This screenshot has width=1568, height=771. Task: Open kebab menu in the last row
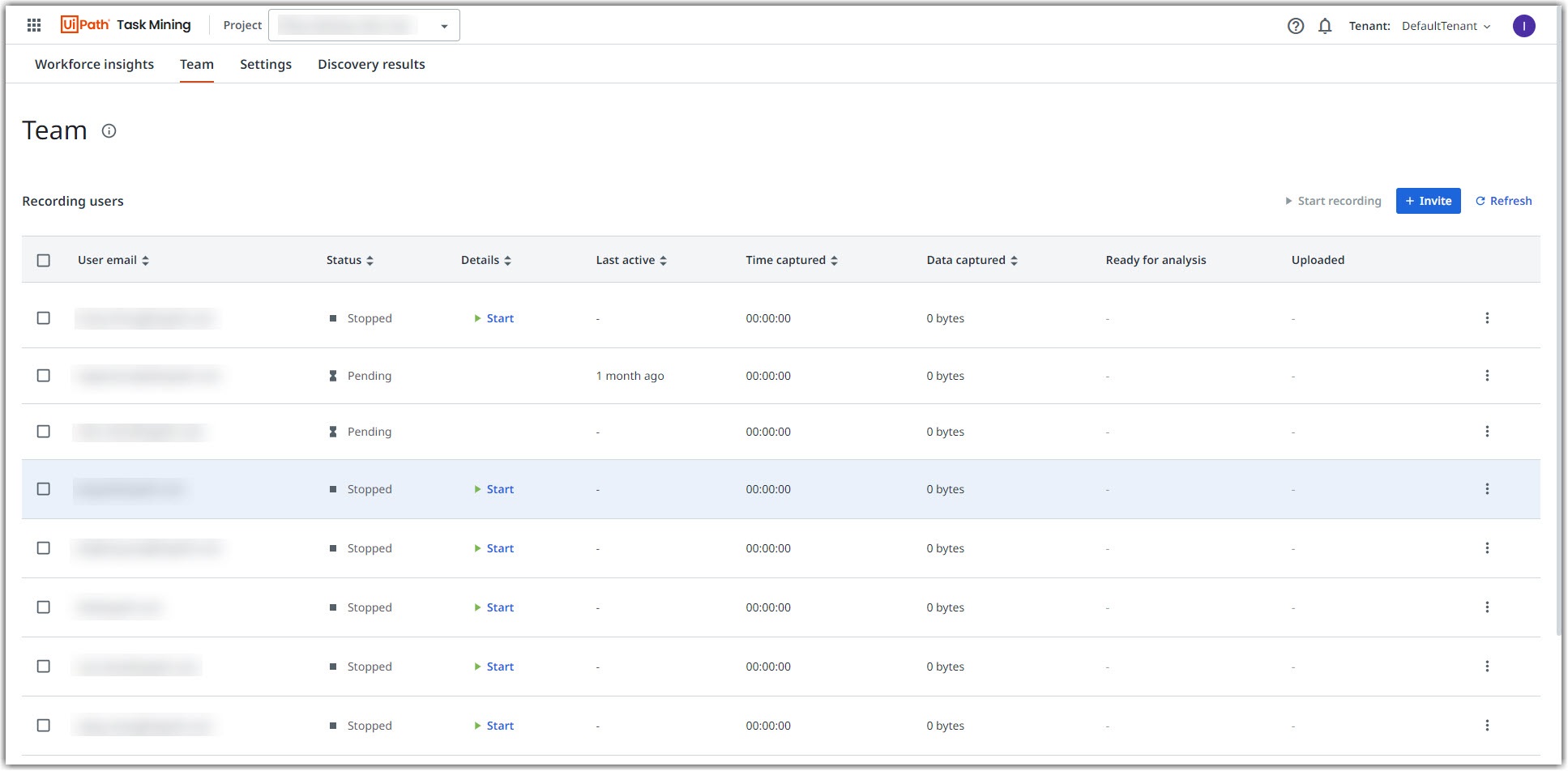click(1487, 726)
